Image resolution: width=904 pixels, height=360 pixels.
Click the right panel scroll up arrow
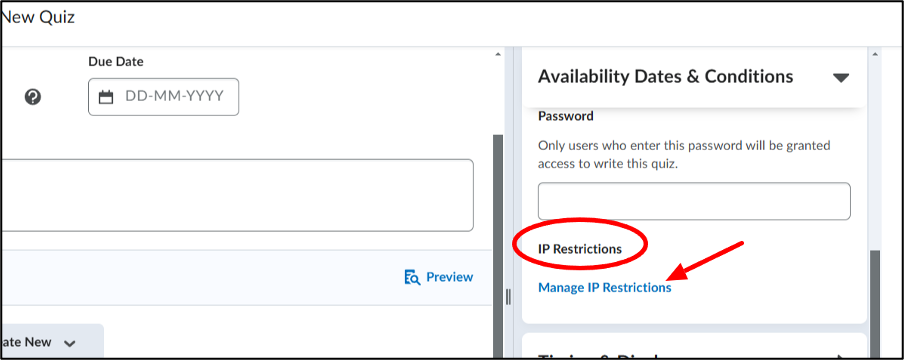coord(875,55)
